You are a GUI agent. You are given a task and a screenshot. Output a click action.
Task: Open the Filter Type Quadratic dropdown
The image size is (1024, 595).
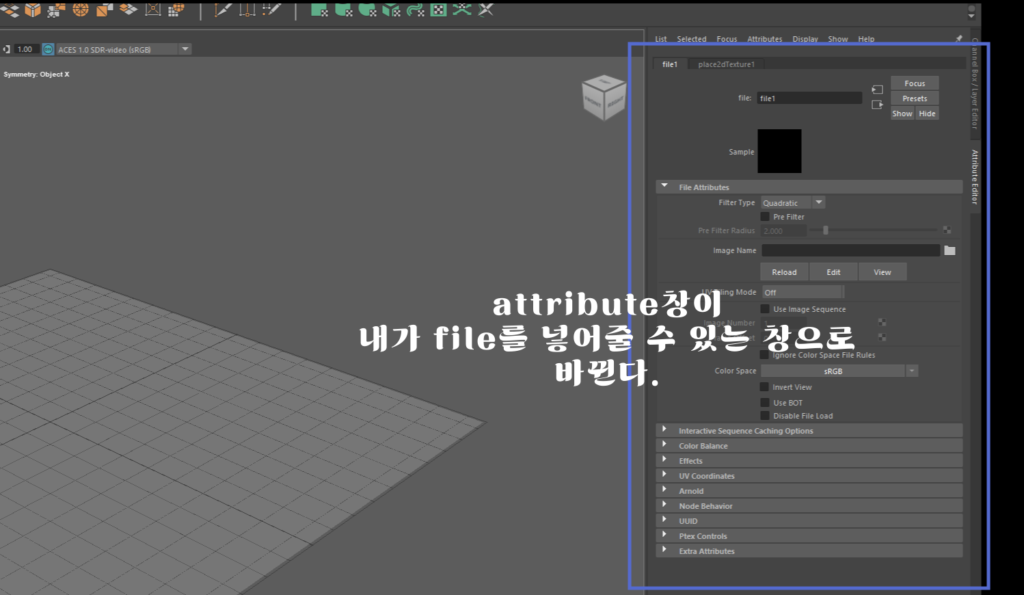pos(793,202)
